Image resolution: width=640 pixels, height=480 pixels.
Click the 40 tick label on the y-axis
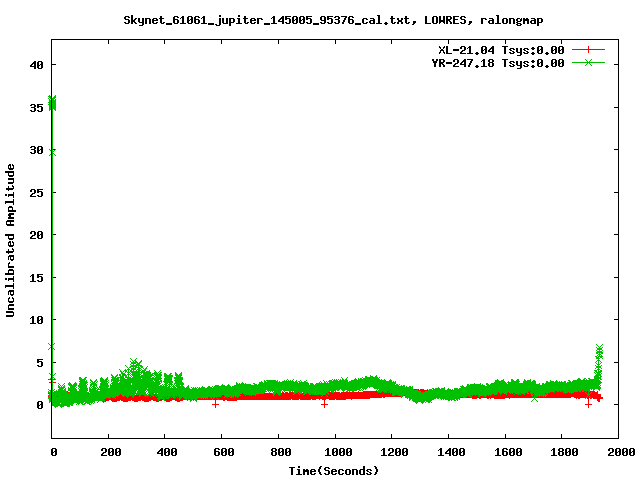pyautogui.click(x=36, y=65)
